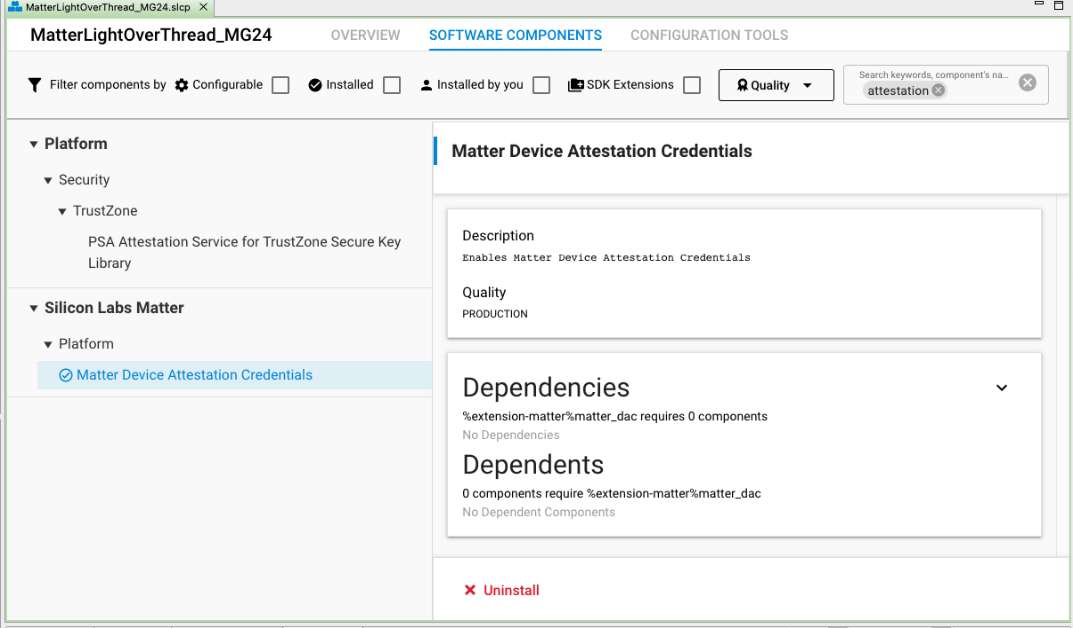Viewport: 1073px width, 628px height.
Task: Open the CONFIGURATION TOOLS tab
Action: coord(709,35)
